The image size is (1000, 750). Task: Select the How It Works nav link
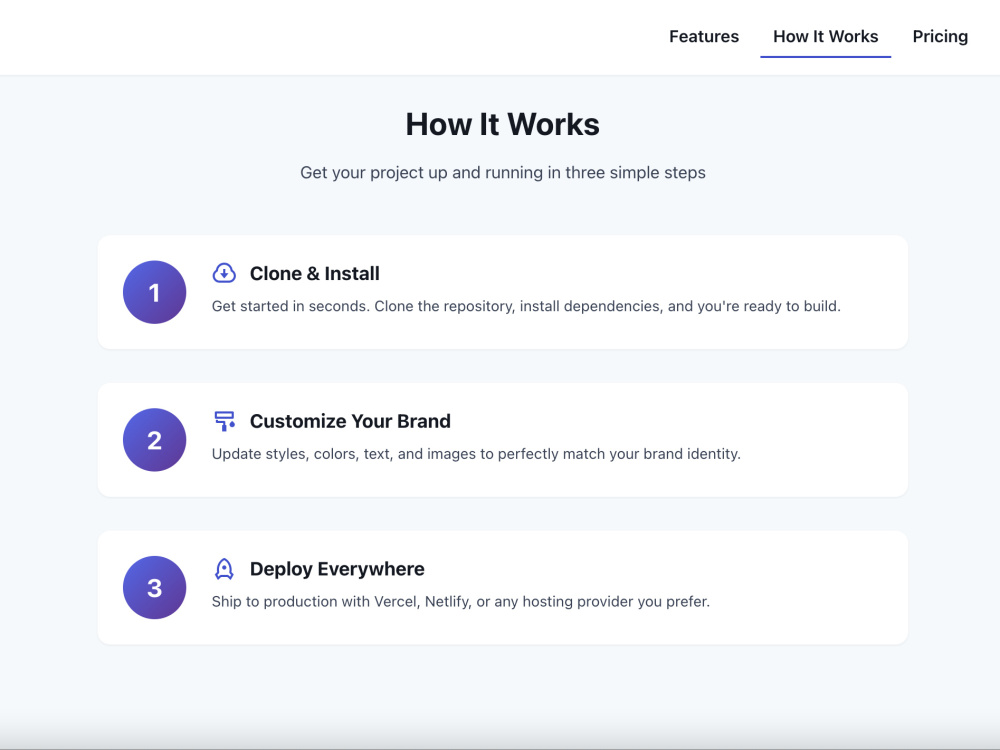(825, 36)
